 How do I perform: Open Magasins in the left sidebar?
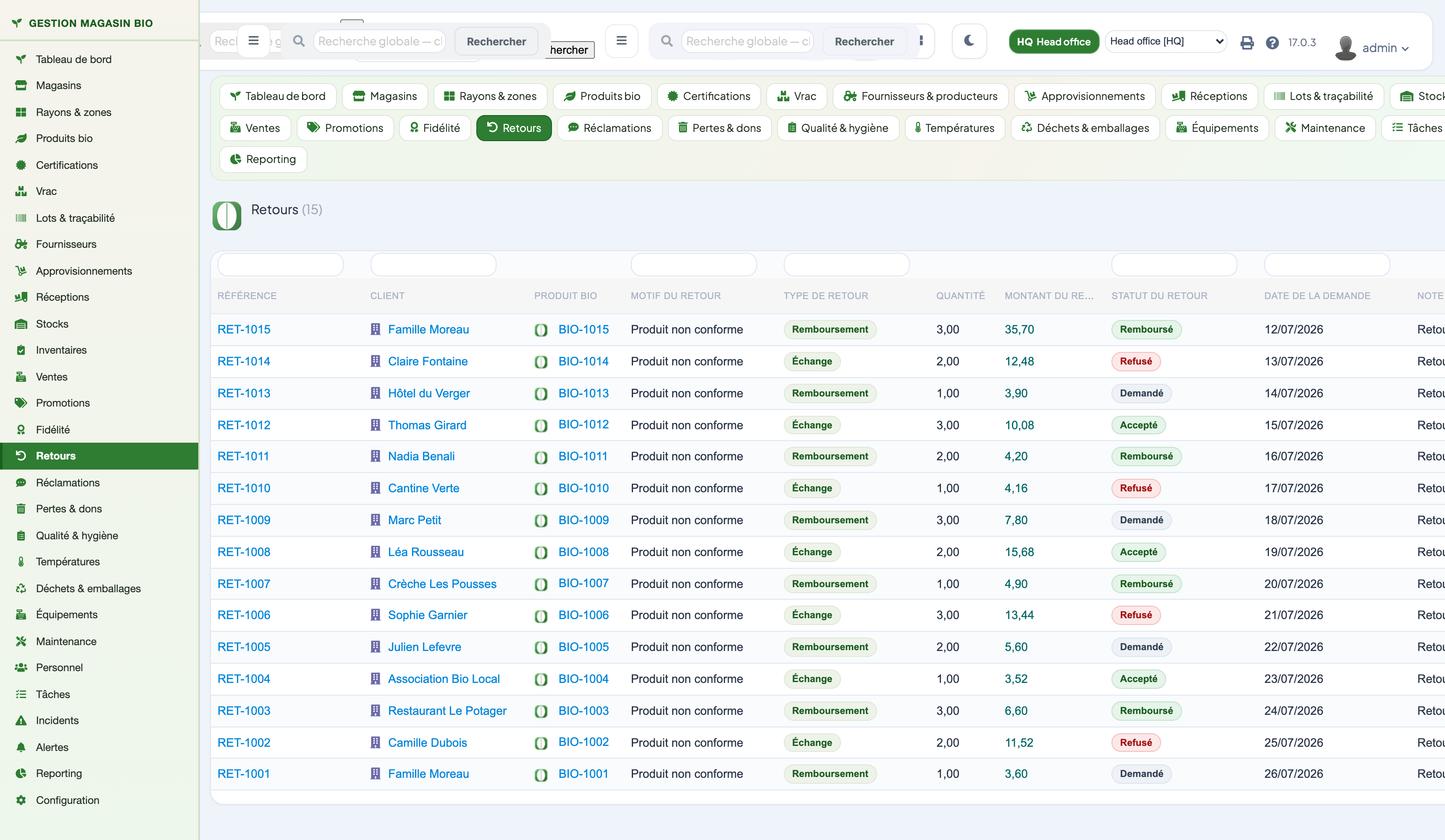tap(99, 86)
